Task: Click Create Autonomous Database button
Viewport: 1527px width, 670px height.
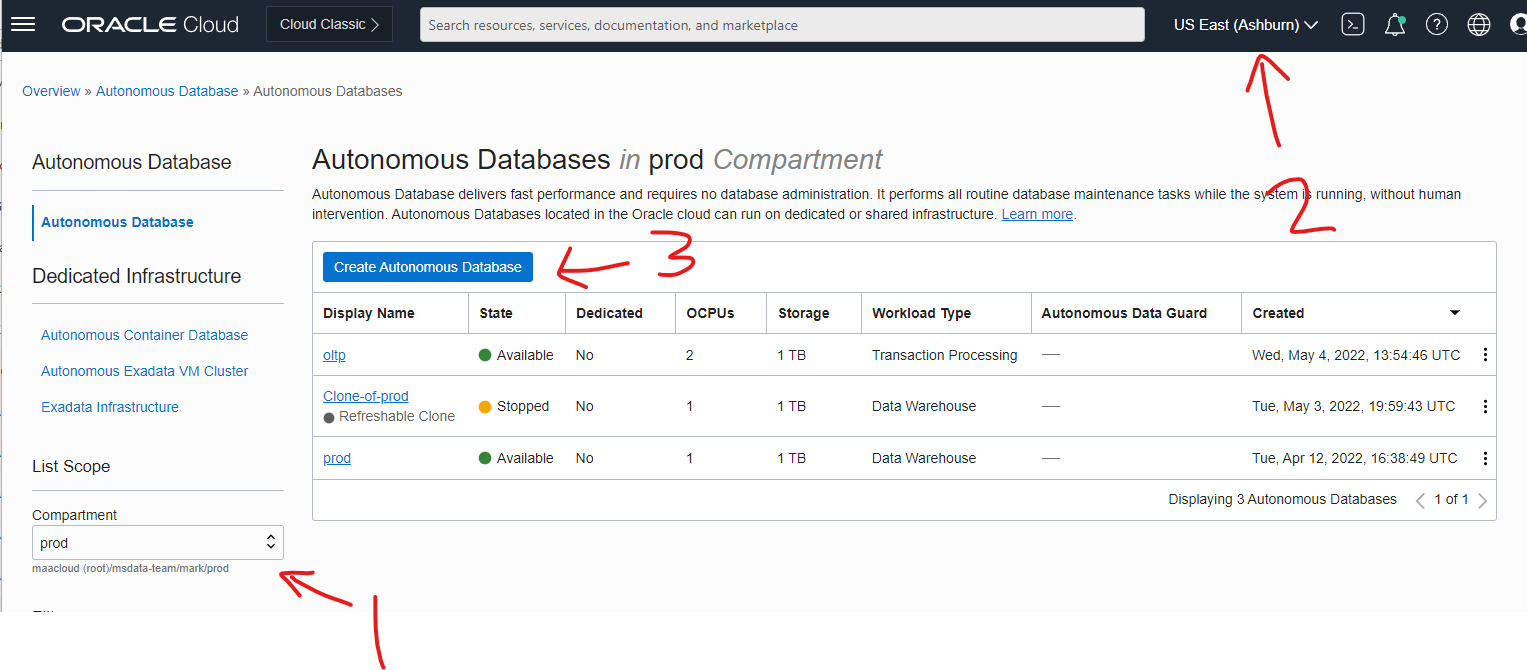Action: 427,267
